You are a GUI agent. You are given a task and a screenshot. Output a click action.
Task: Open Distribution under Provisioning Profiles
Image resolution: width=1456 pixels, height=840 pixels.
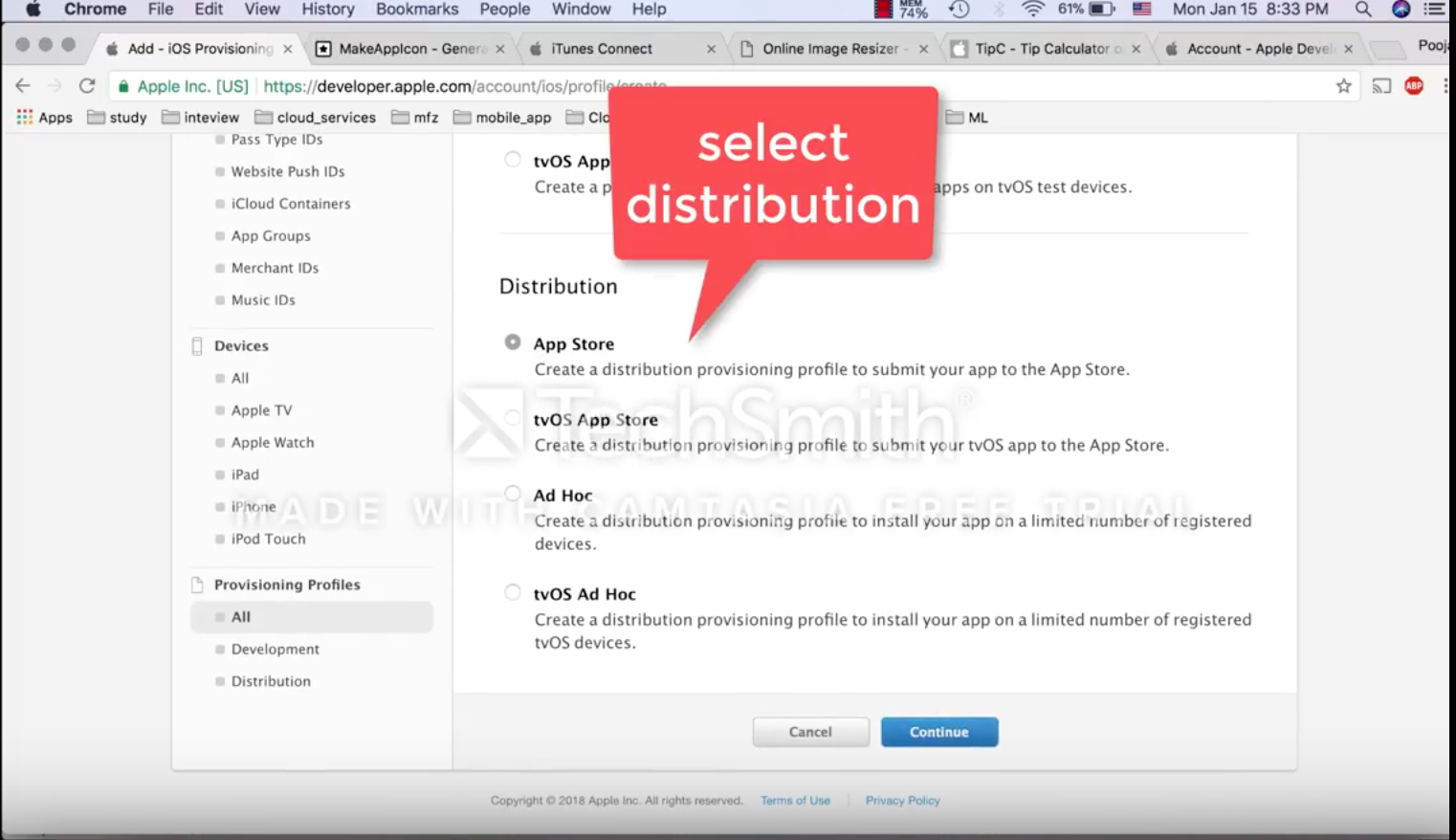point(271,681)
